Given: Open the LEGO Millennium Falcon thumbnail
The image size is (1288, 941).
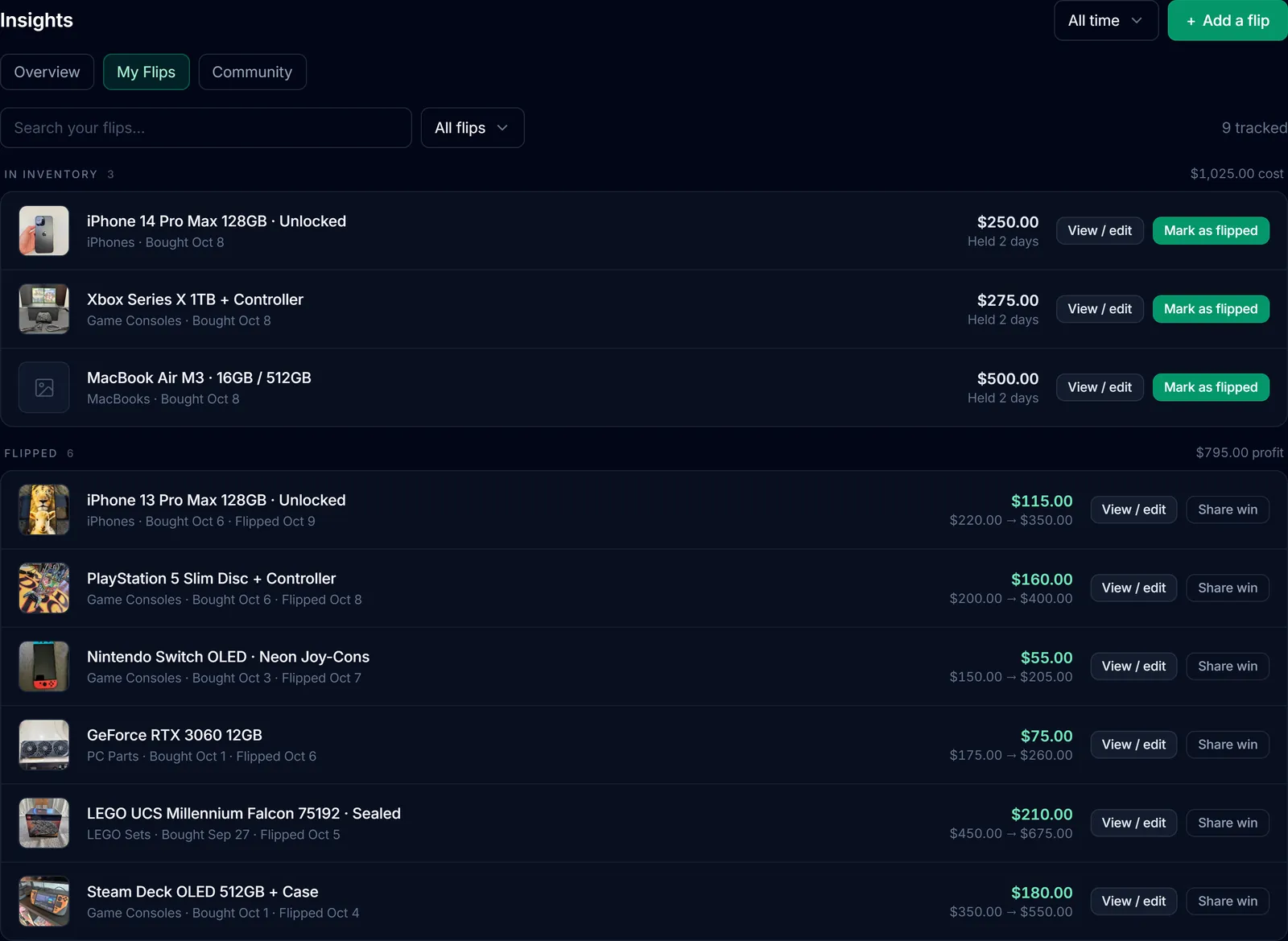Looking at the screenshot, I should click(44, 823).
